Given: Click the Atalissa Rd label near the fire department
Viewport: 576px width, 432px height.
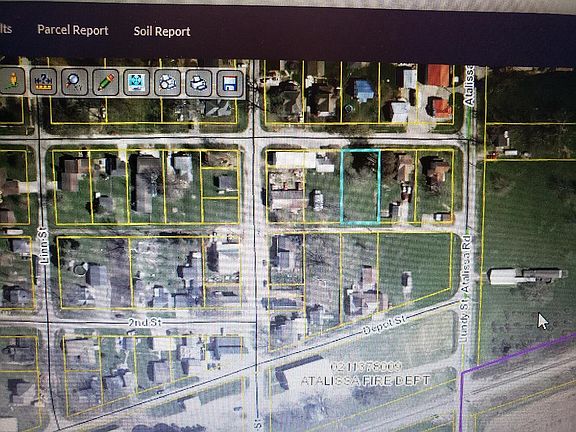Looking at the screenshot, I should click(x=466, y=263).
